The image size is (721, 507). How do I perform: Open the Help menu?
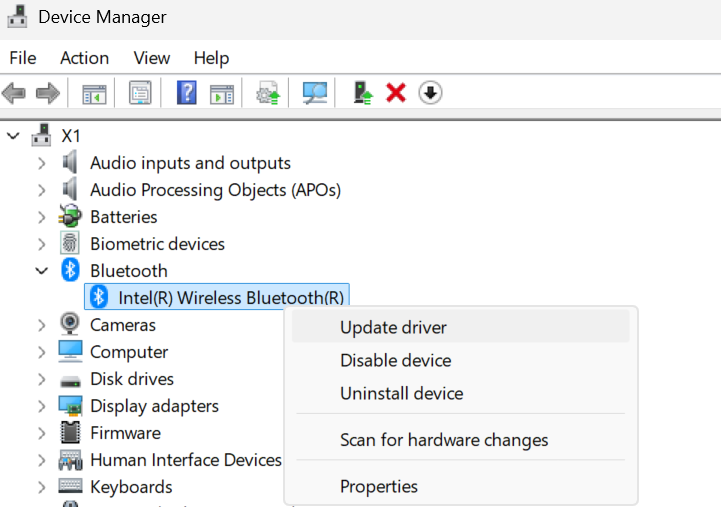(x=211, y=58)
